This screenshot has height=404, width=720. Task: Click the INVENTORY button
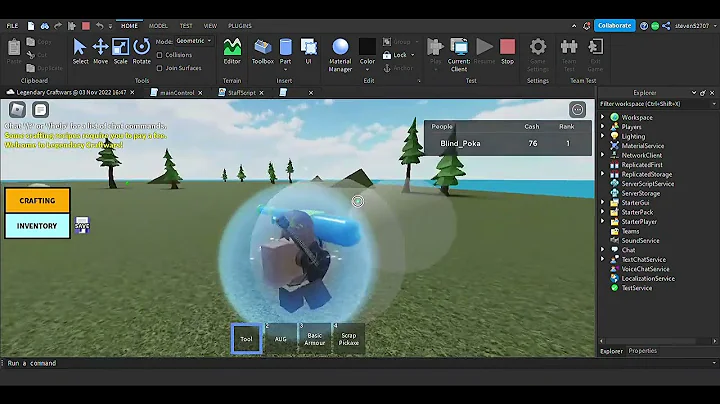[x=37, y=226]
